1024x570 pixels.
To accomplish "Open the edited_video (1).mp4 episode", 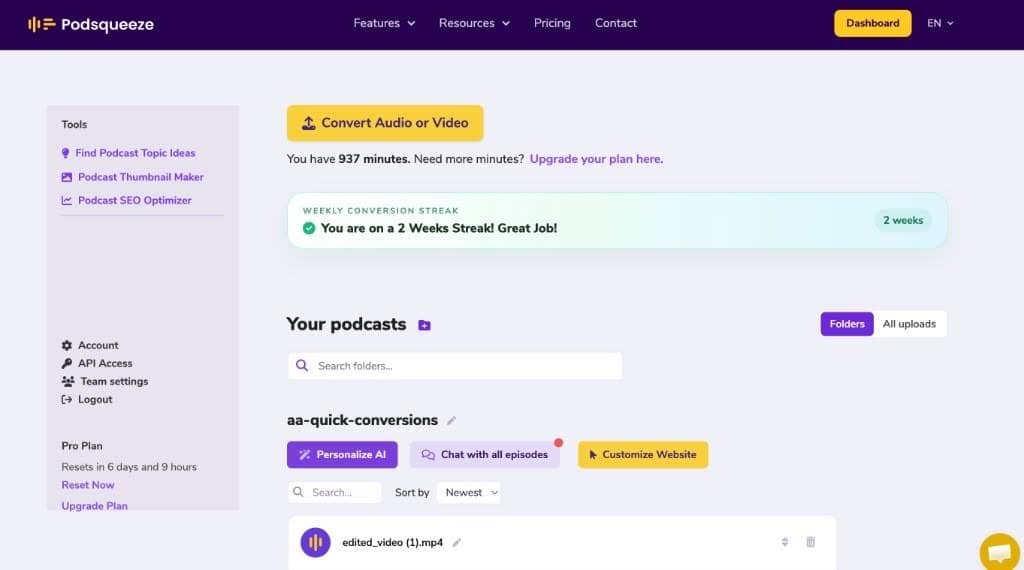I will point(392,543).
